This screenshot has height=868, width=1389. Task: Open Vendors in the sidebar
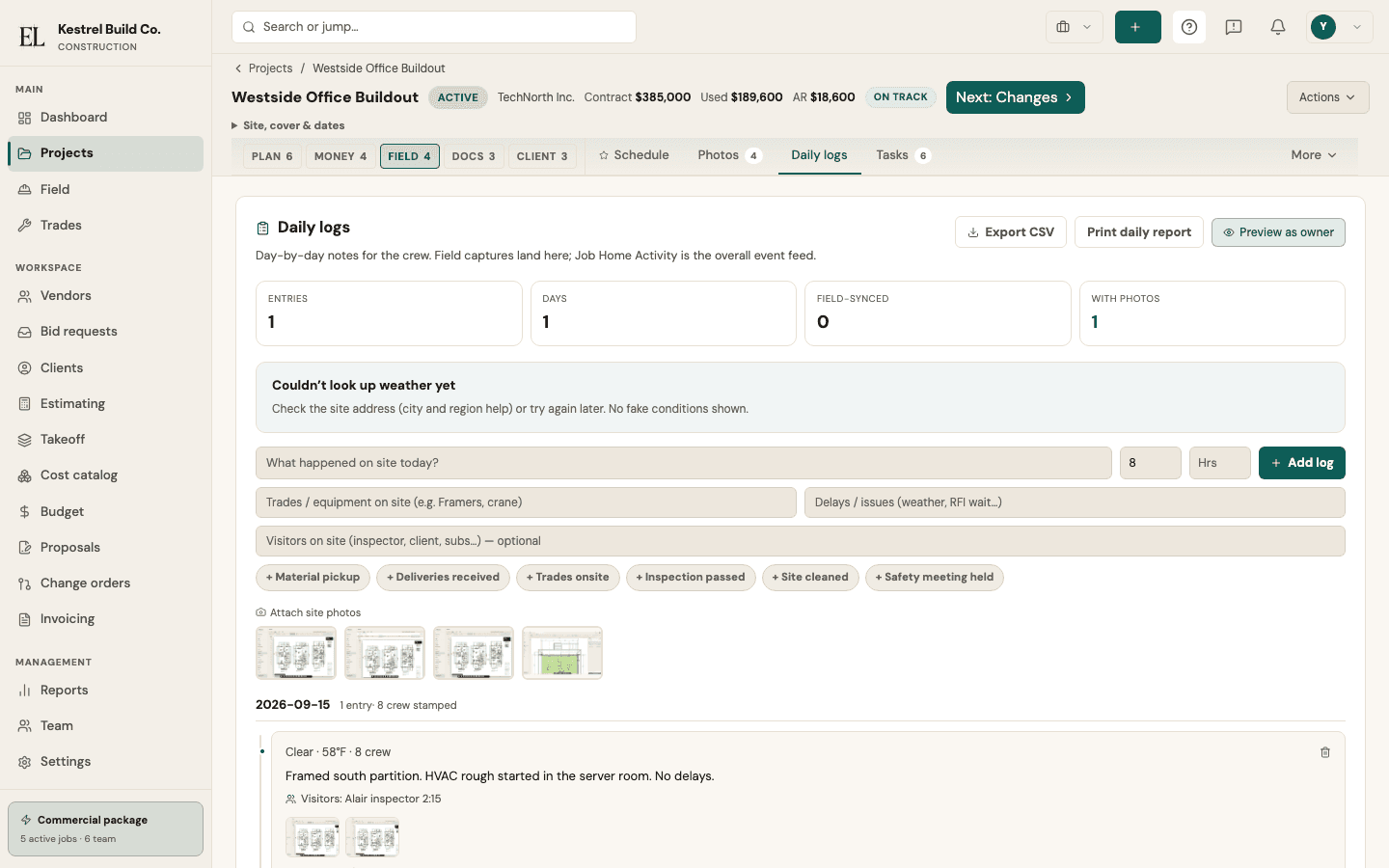pyautogui.click(x=105, y=296)
